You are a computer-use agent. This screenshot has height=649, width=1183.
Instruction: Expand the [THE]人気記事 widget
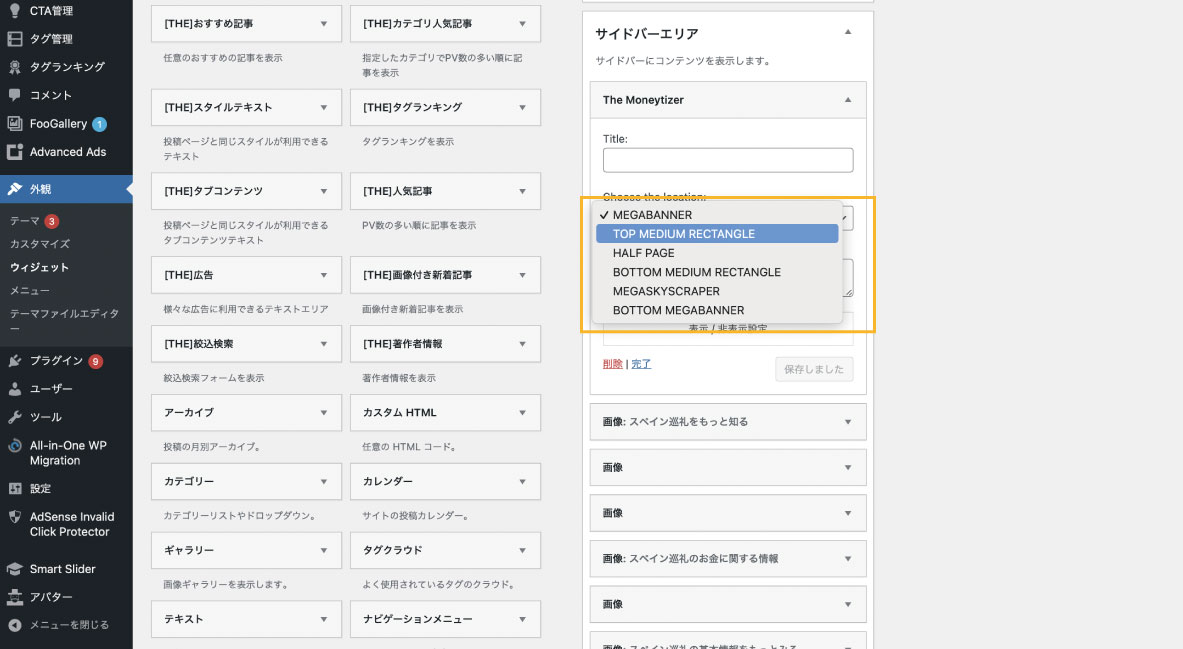coord(522,192)
